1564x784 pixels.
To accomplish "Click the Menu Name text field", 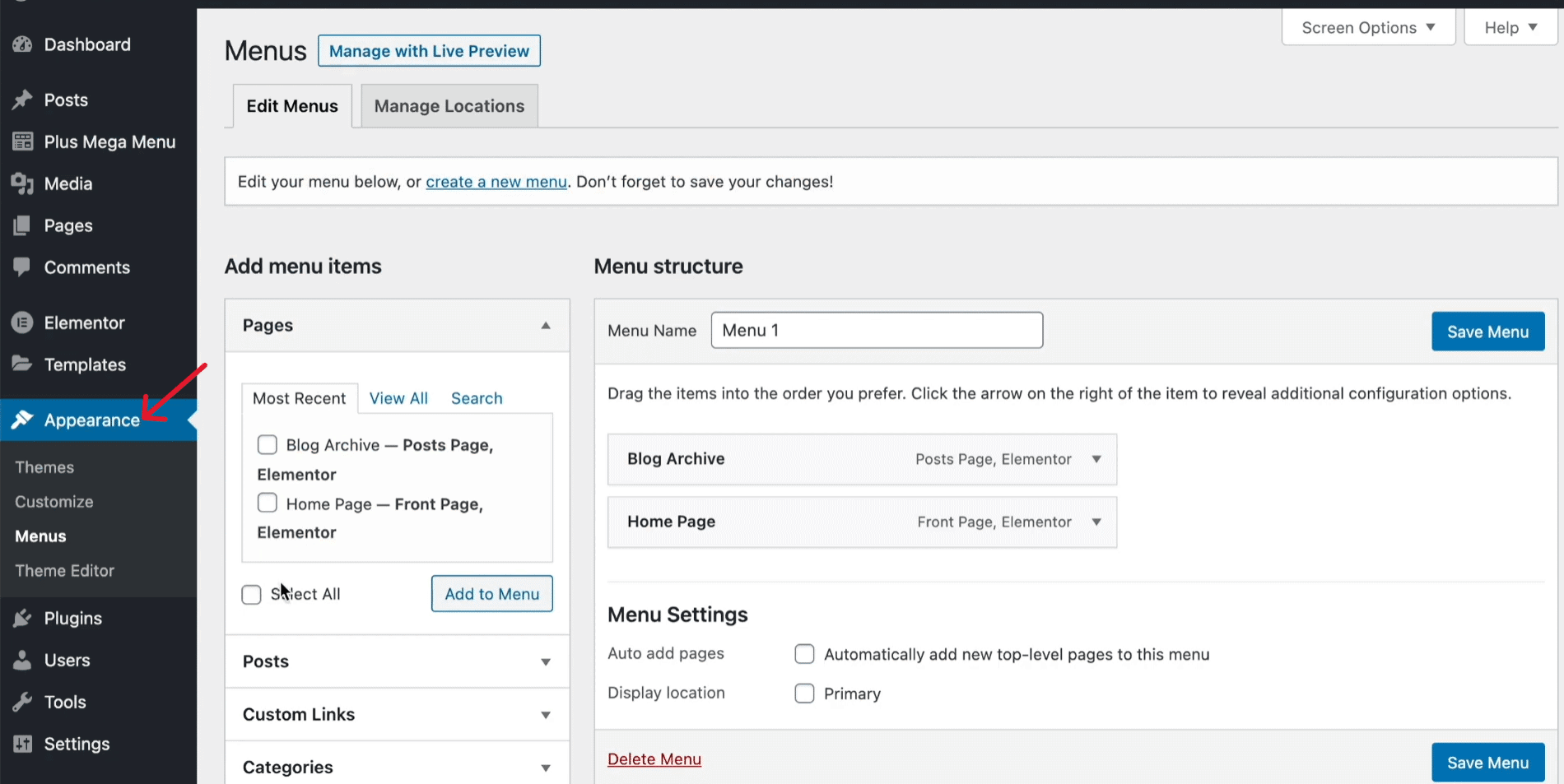I will [x=877, y=330].
